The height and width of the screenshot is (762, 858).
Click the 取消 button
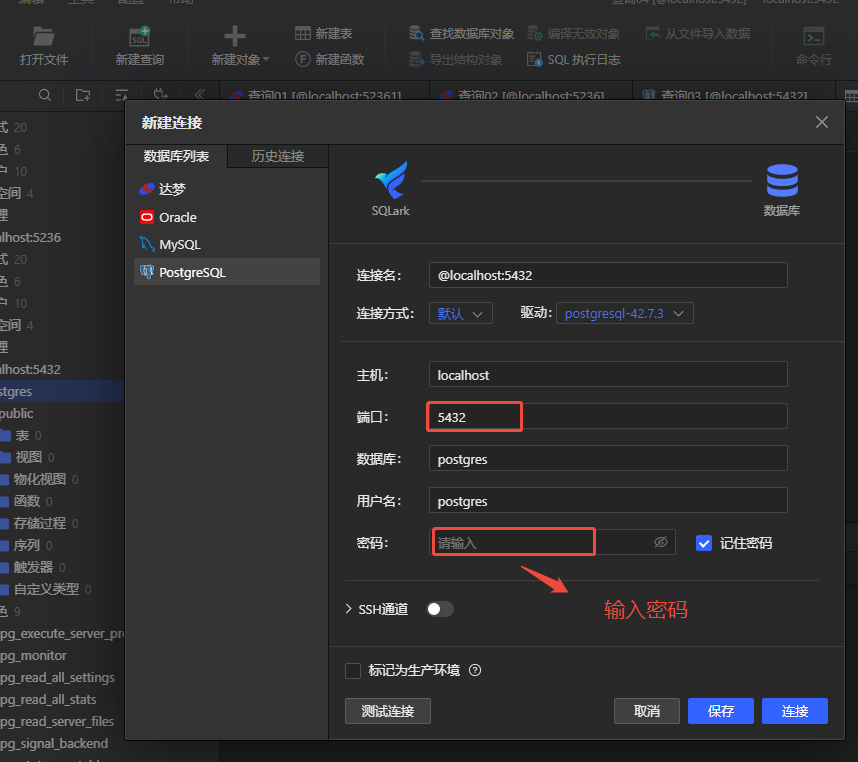[x=646, y=711]
